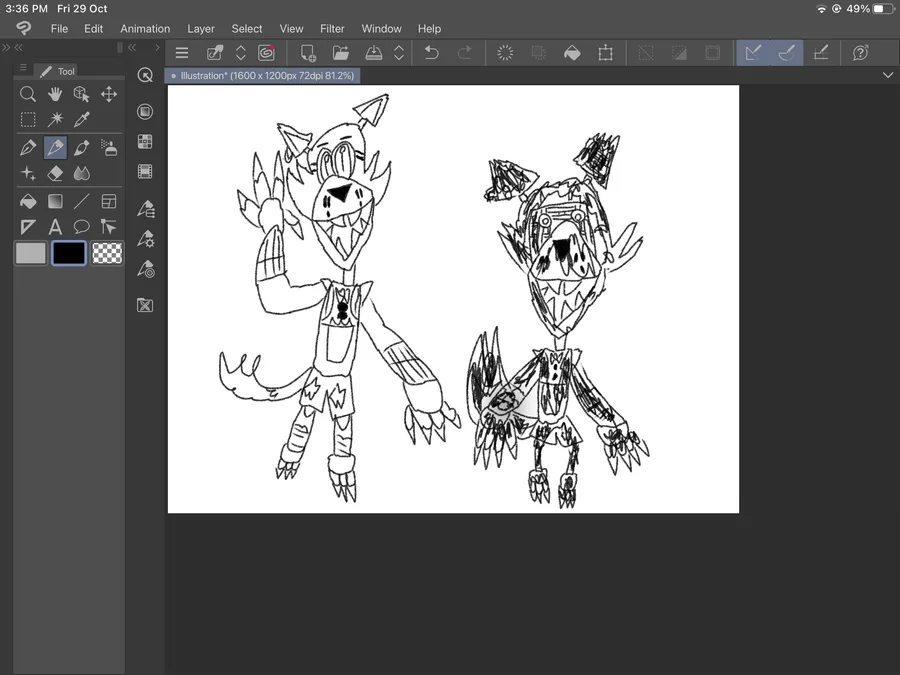
Task: Select the Eyedropper tool
Action: [x=82, y=119]
